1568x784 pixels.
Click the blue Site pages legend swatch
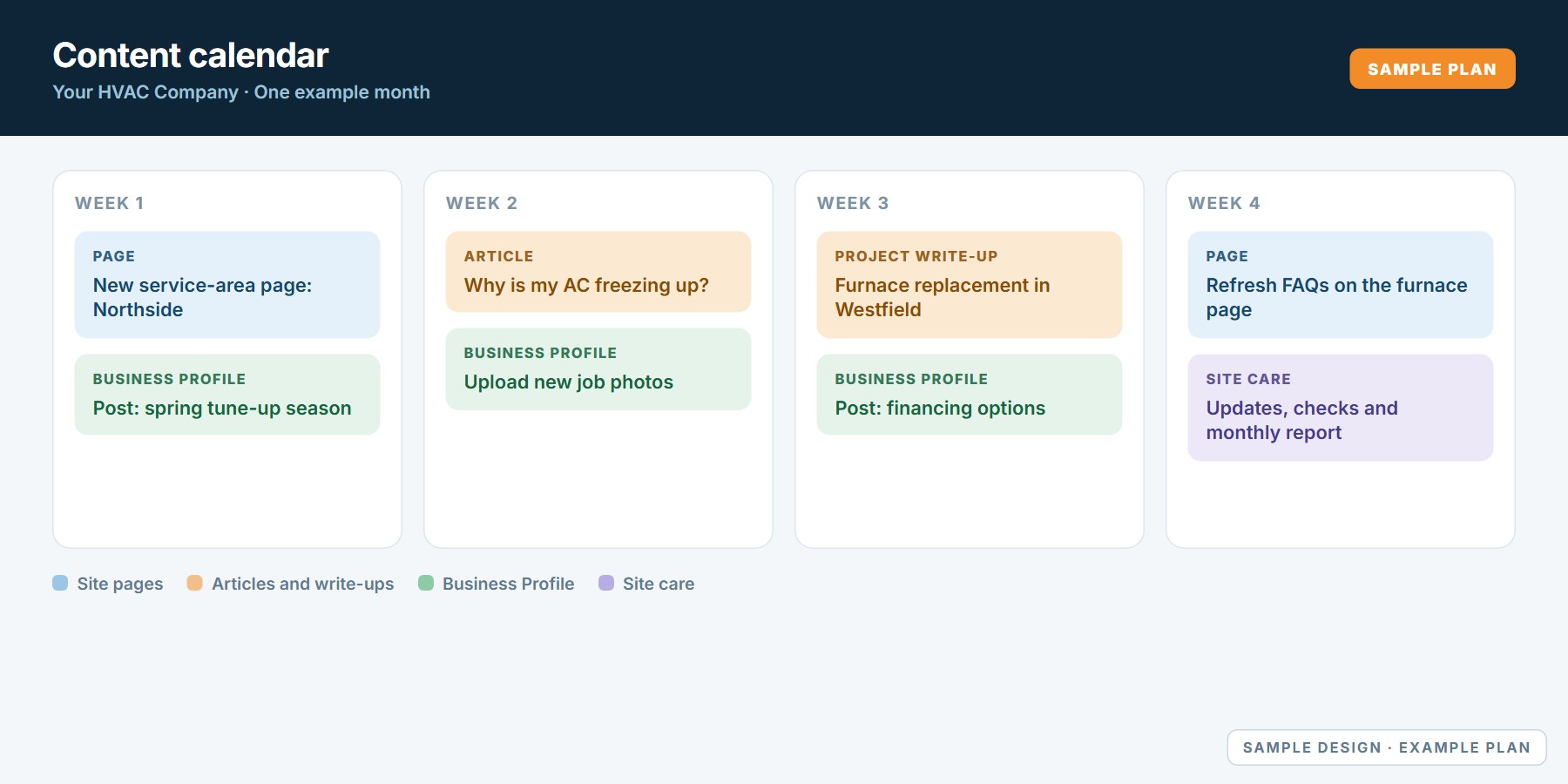60,583
